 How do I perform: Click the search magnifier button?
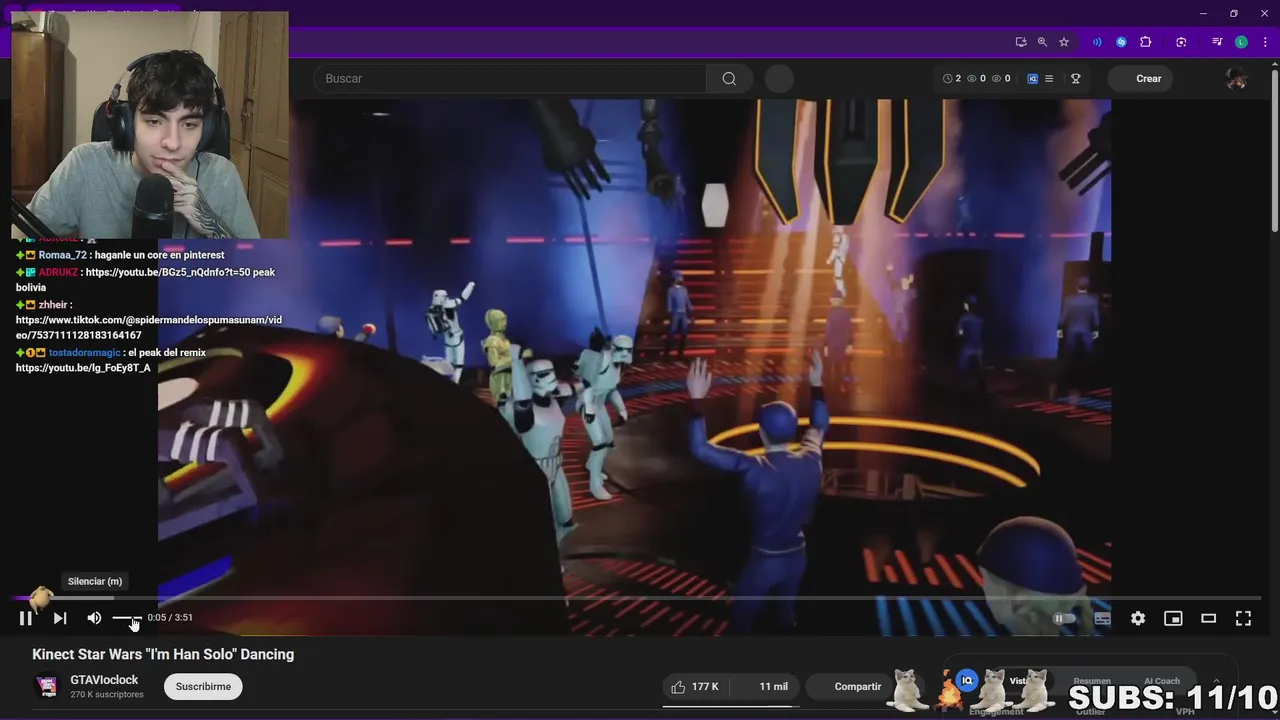729,79
